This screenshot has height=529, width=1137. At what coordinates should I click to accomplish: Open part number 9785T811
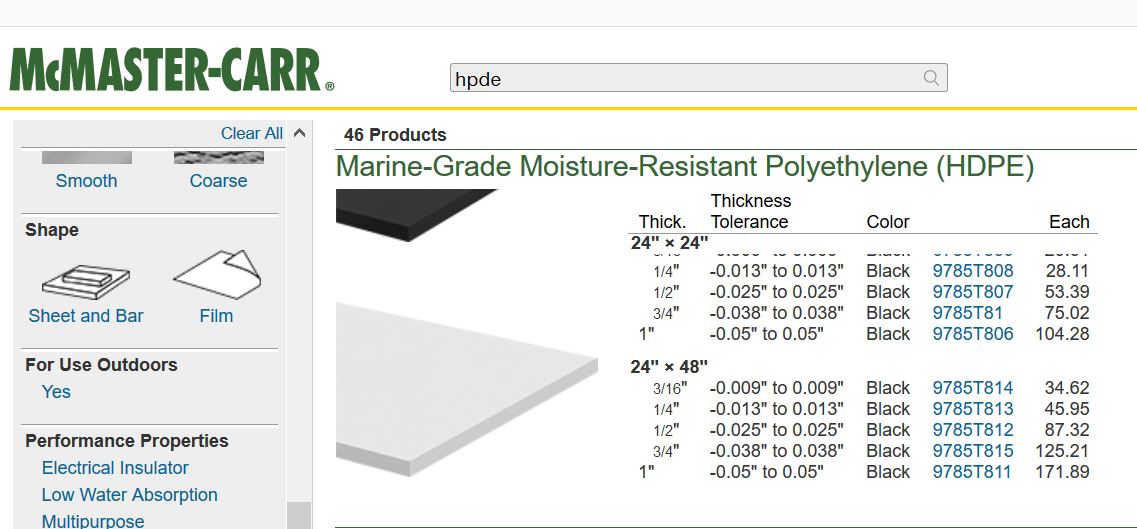(x=972, y=472)
